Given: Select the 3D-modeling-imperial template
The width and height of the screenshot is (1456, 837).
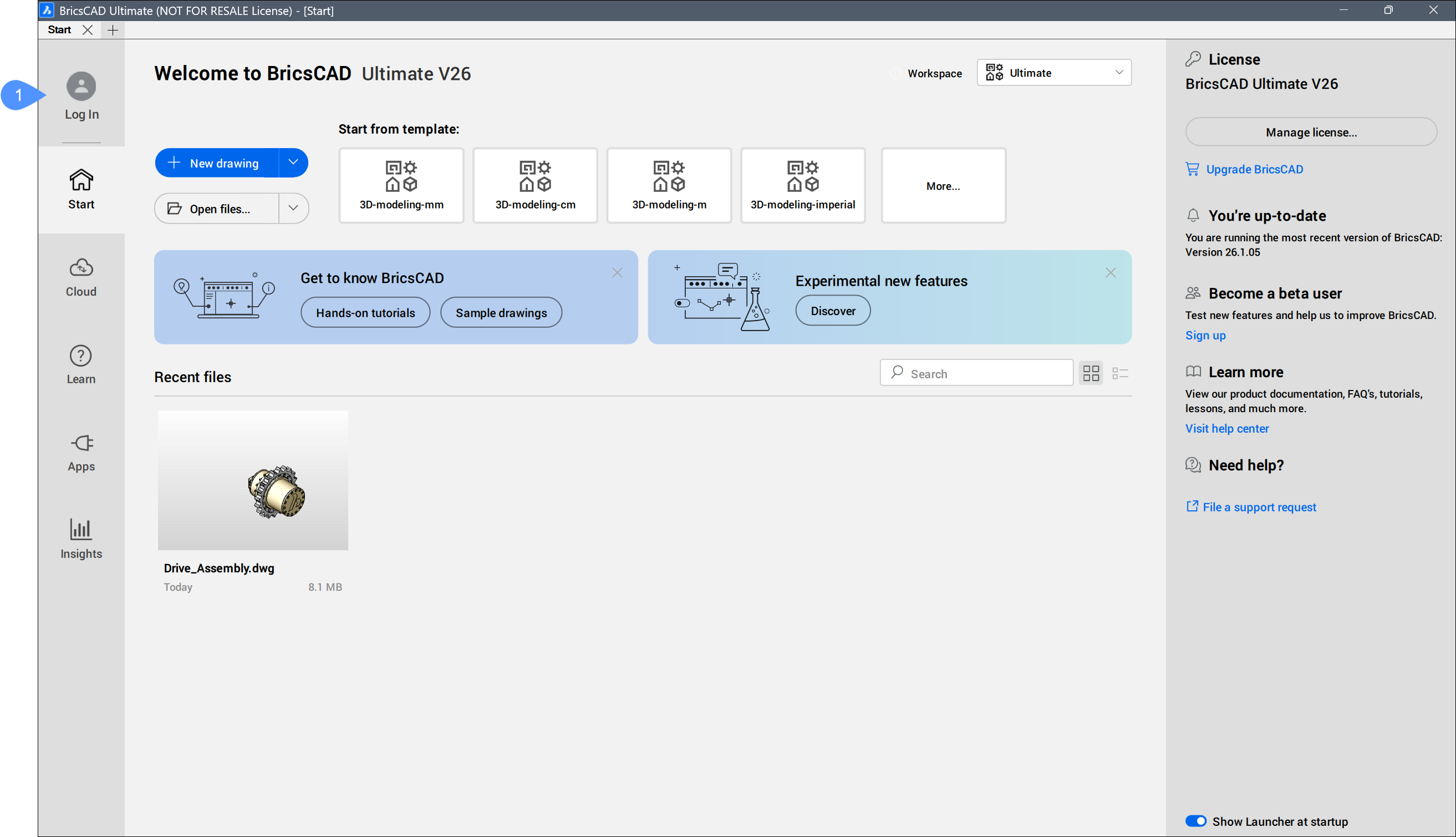Looking at the screenshot, I should point(803,186).
